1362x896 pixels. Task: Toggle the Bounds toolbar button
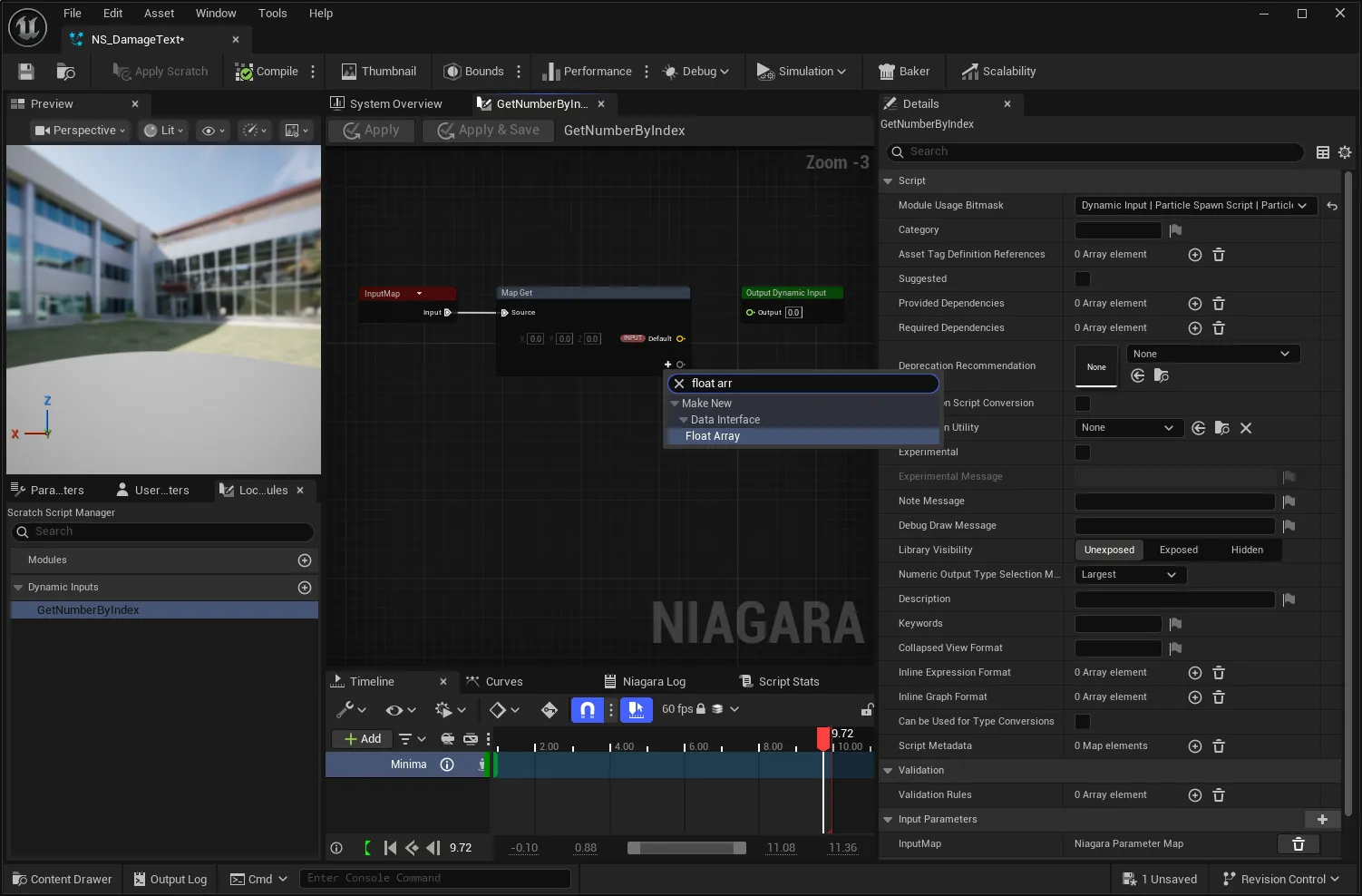pyautogui.click(x=473, y=72)
